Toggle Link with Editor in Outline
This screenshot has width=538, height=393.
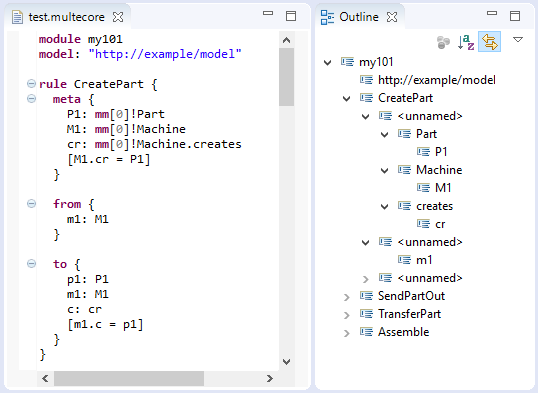[489, 42]
